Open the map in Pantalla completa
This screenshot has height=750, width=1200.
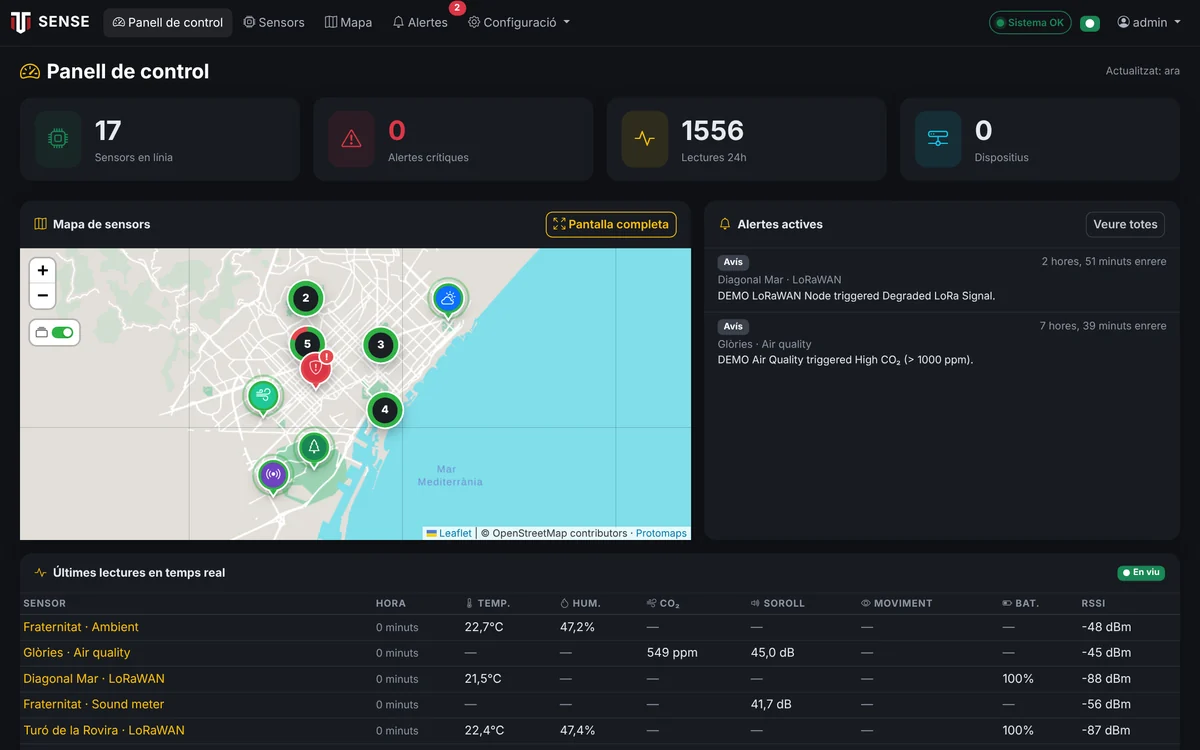coord(611,224)
